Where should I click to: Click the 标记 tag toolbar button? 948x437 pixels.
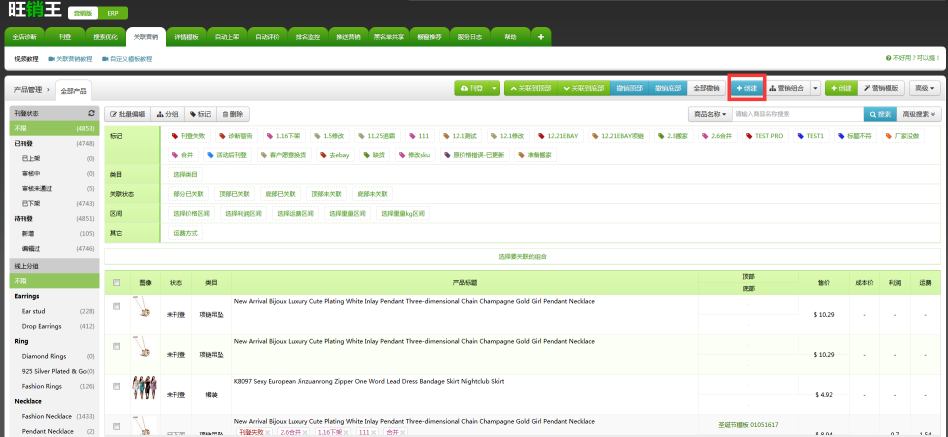(x=200, y=114)
